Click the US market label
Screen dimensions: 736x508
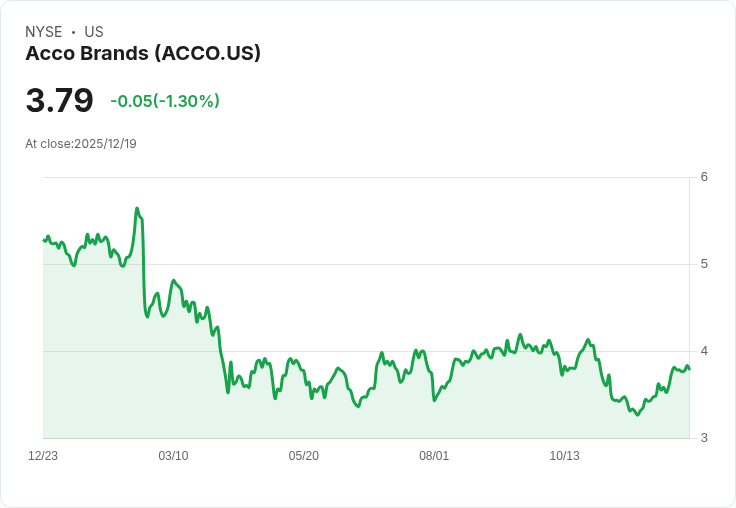[x=94, y=32]
